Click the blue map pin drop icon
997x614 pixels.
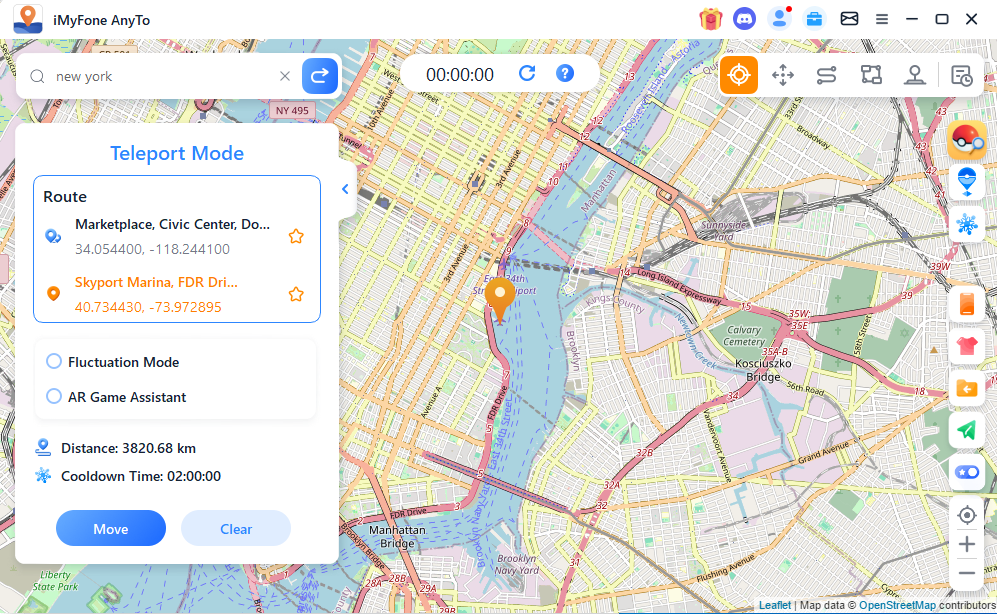click(x=967, y=182)
